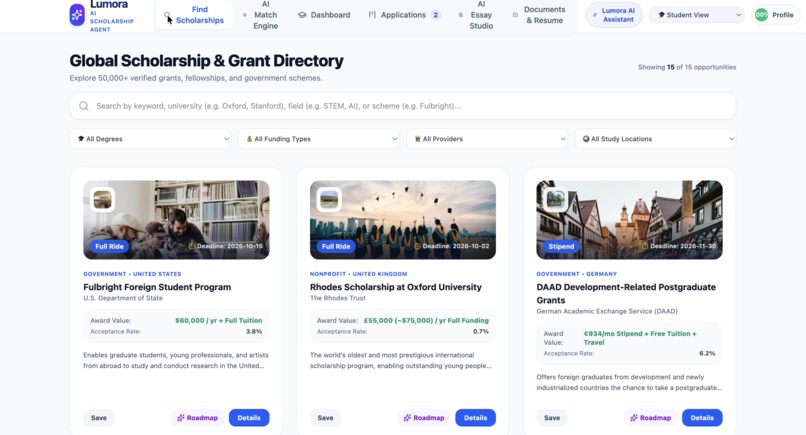Click the Rhodes Scholarship at Oxford University title
This screenshot has width=806, height=435.
[396, 287]
